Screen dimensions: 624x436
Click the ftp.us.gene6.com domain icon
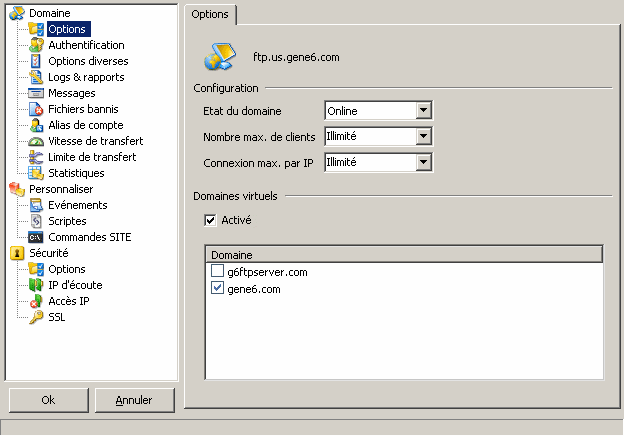tap(220, 57)
